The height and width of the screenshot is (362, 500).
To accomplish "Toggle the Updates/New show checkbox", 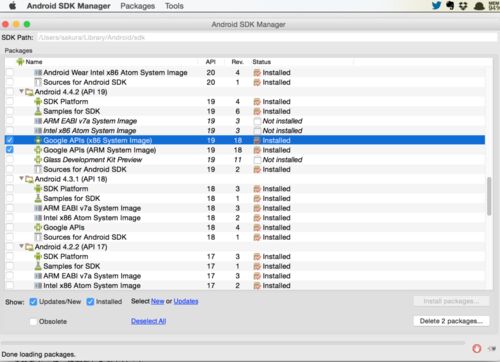I will 33,302.
